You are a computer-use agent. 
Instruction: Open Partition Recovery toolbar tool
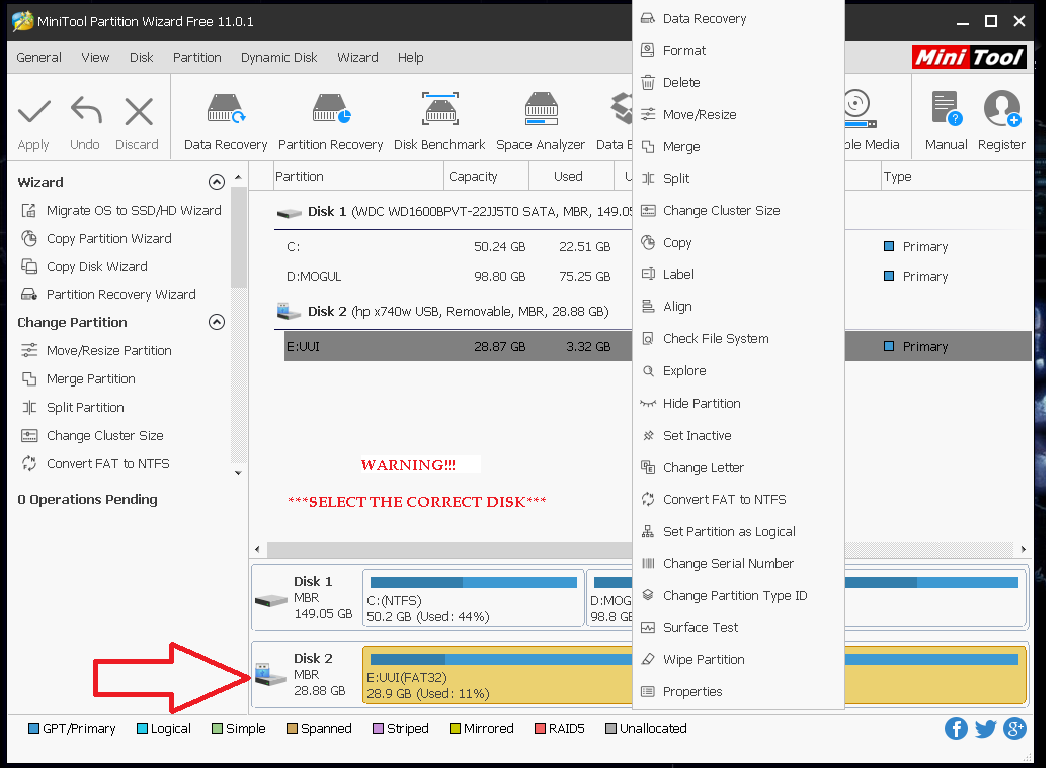330,121
